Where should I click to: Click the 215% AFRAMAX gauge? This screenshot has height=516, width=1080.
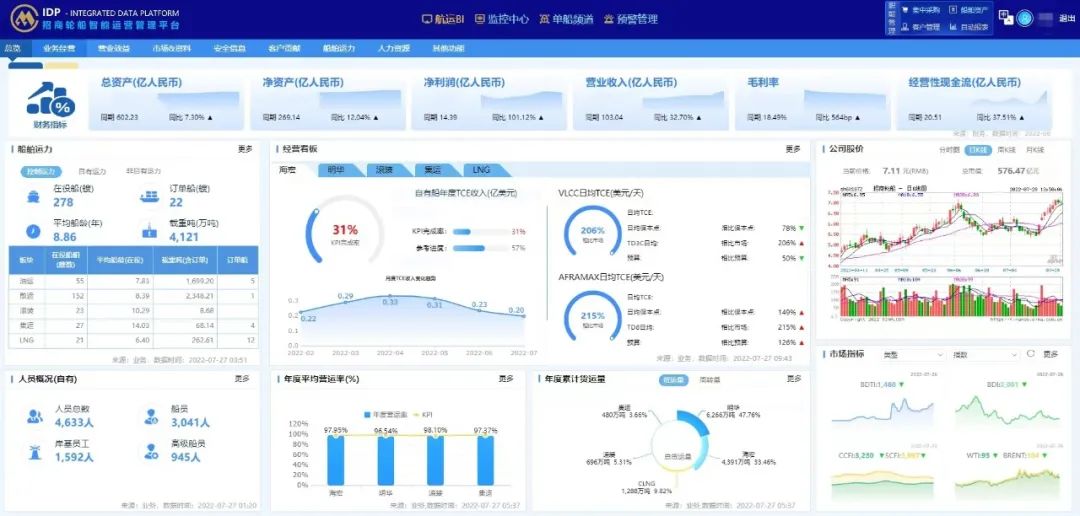click(x=592, y=317)
